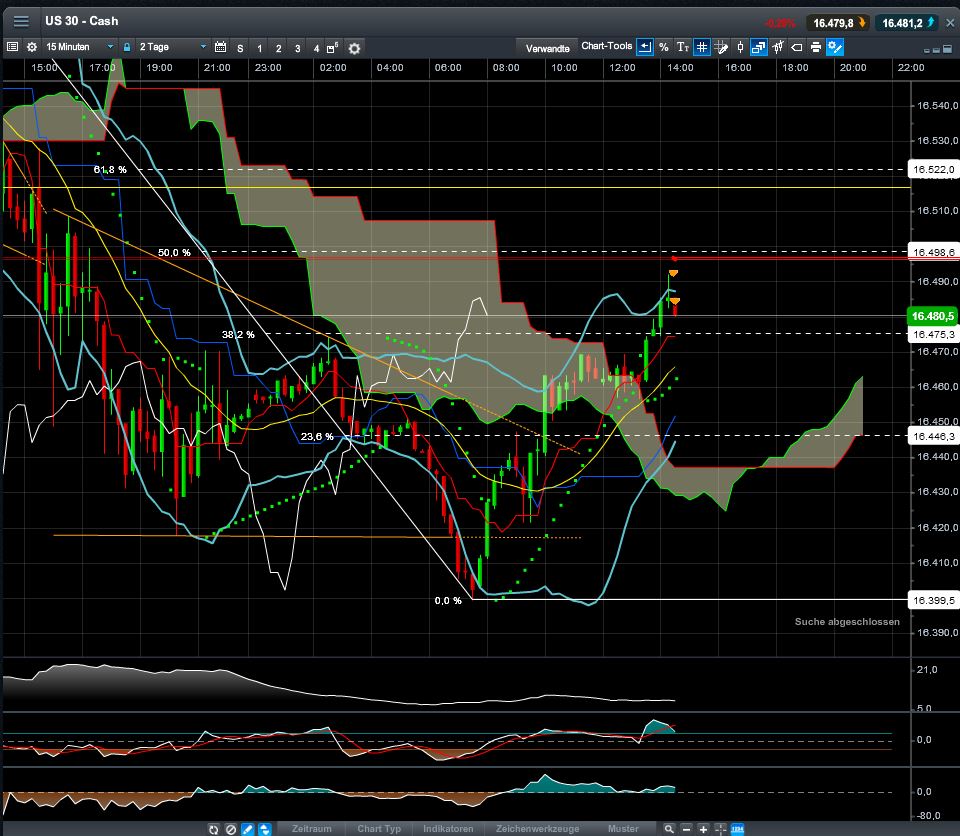Click the 16.475,3 price axis label
Screen dimensions: 960x836
933,334
